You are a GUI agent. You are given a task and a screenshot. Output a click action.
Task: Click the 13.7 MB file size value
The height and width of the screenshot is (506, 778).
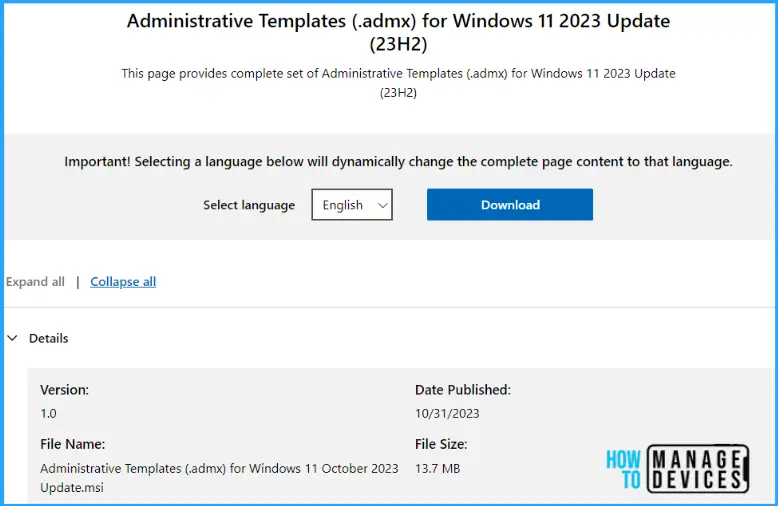click(x=438, y=468)
